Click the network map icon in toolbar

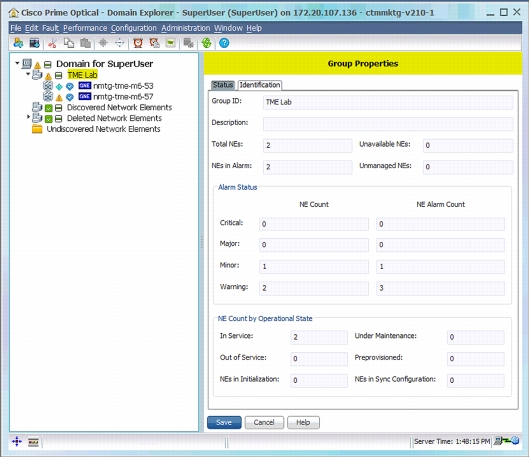tap(34, 43)
